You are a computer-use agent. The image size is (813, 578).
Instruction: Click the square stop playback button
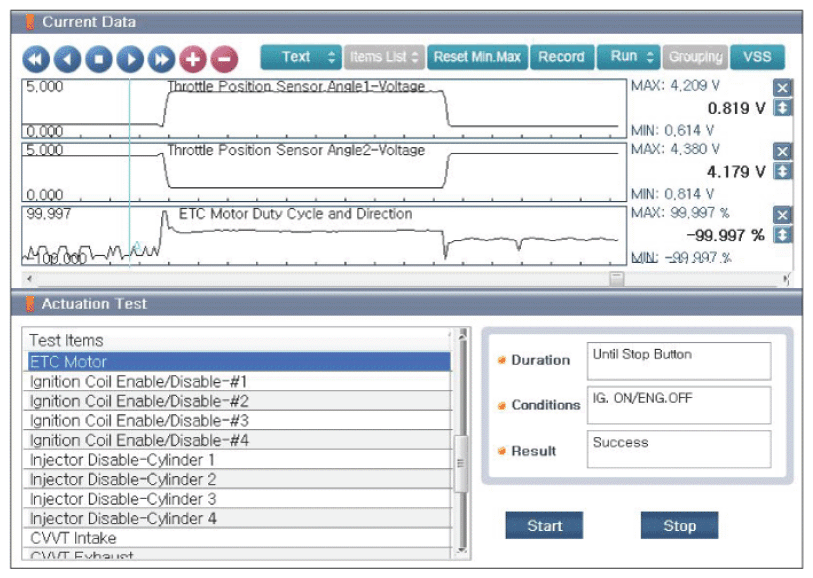coord(99,59)
